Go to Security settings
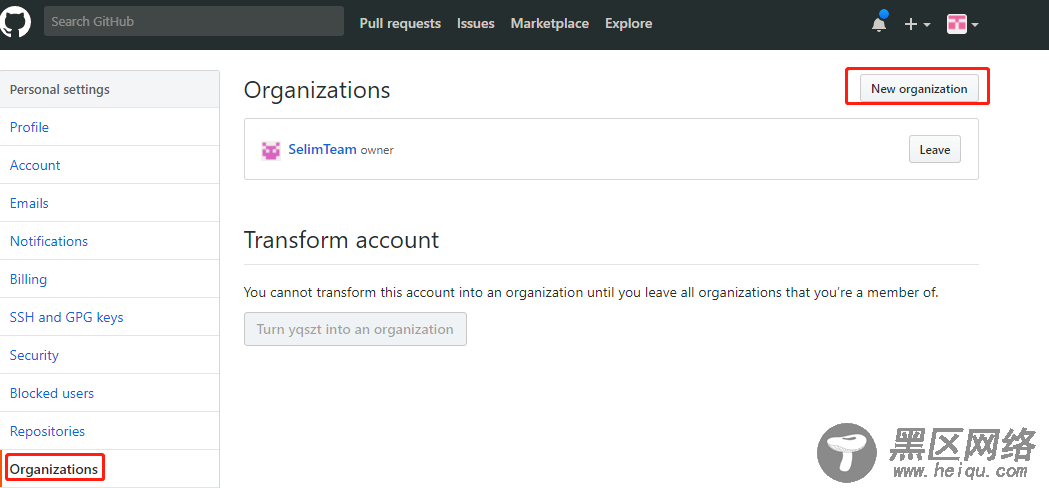This screenshot has width=1049, height=488. coord(34,355)
